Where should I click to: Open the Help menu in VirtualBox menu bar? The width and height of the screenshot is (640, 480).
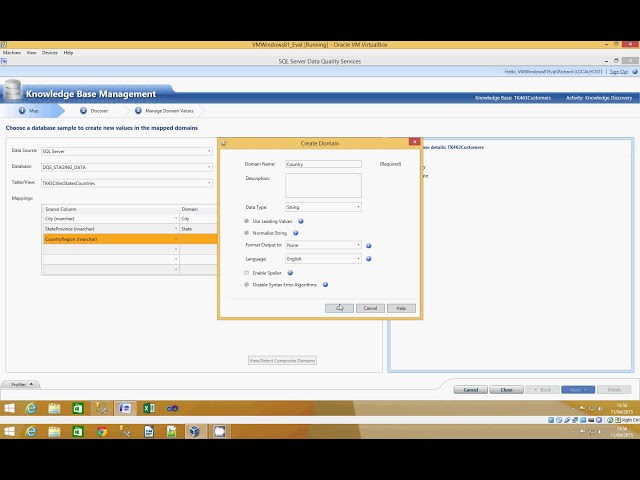pyautogui.click(x=68, y=53)
